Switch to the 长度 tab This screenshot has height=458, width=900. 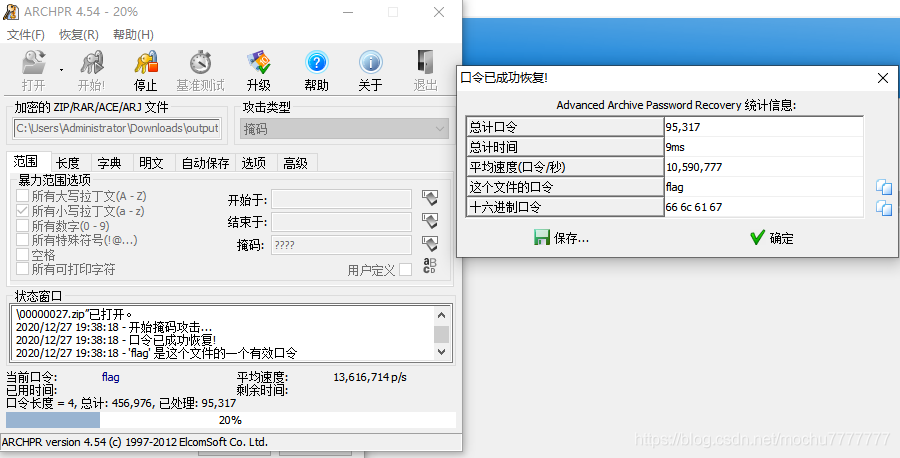pos(68,163)
